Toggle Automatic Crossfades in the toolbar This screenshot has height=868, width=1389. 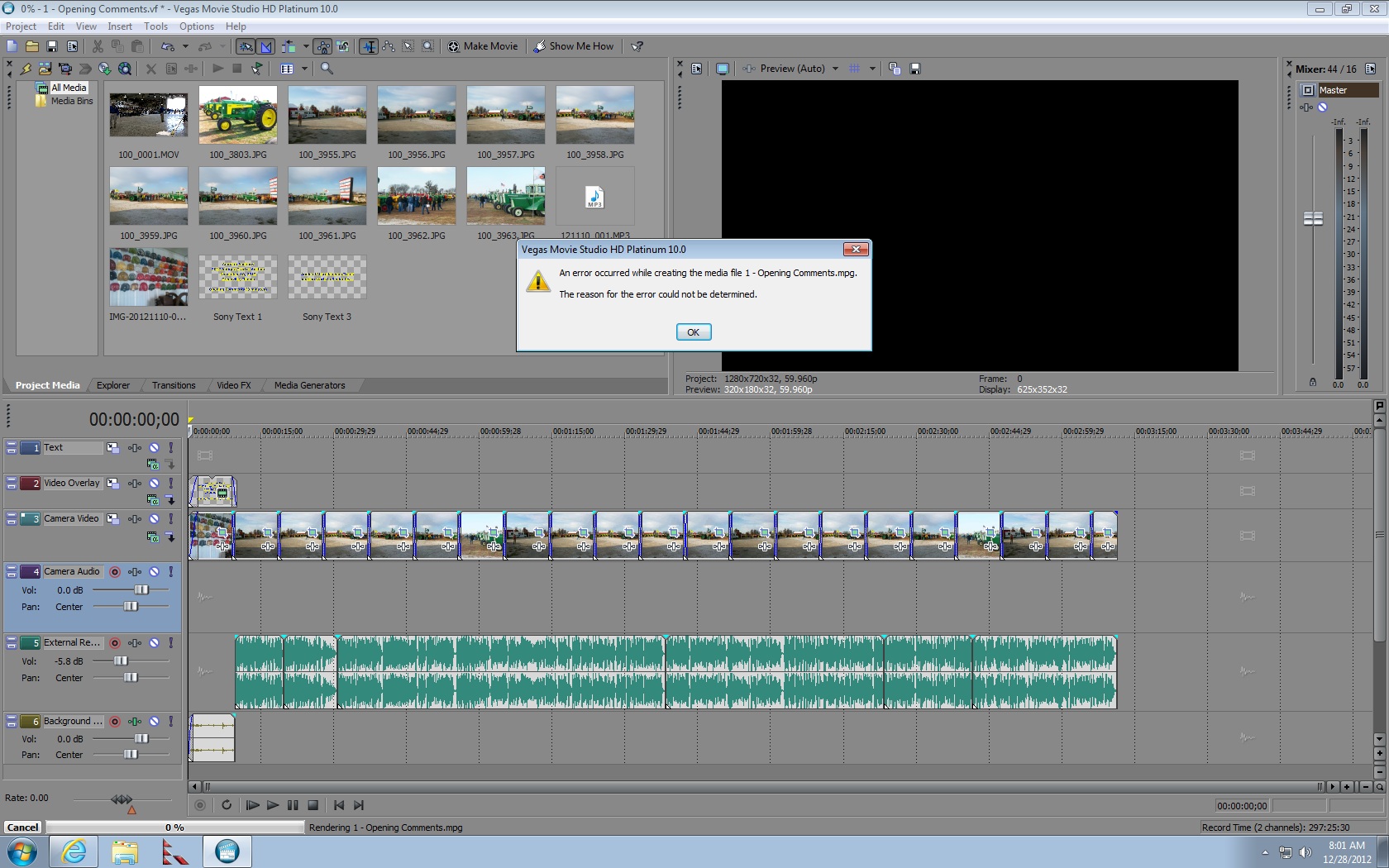[265, 46]
